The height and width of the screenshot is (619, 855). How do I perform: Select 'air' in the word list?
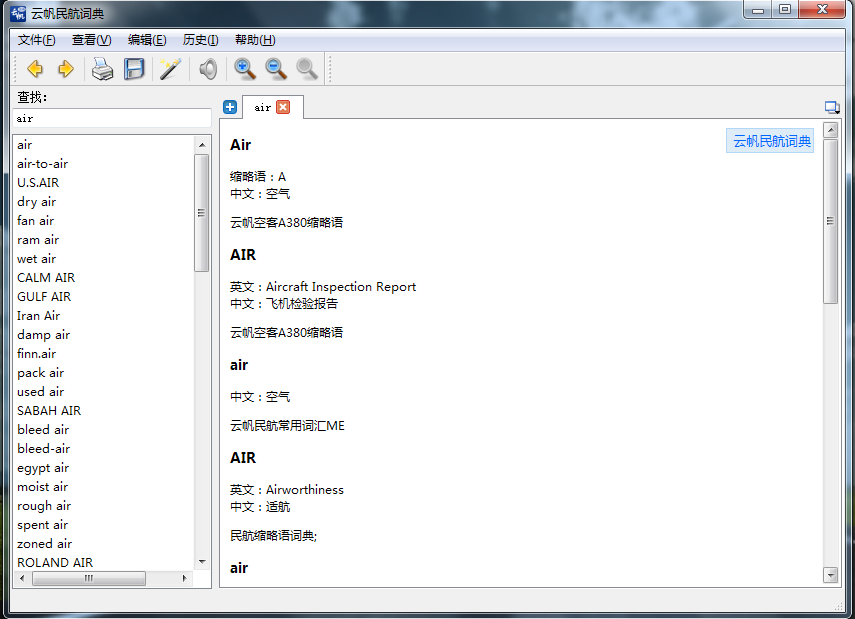(x=104, y=145)
